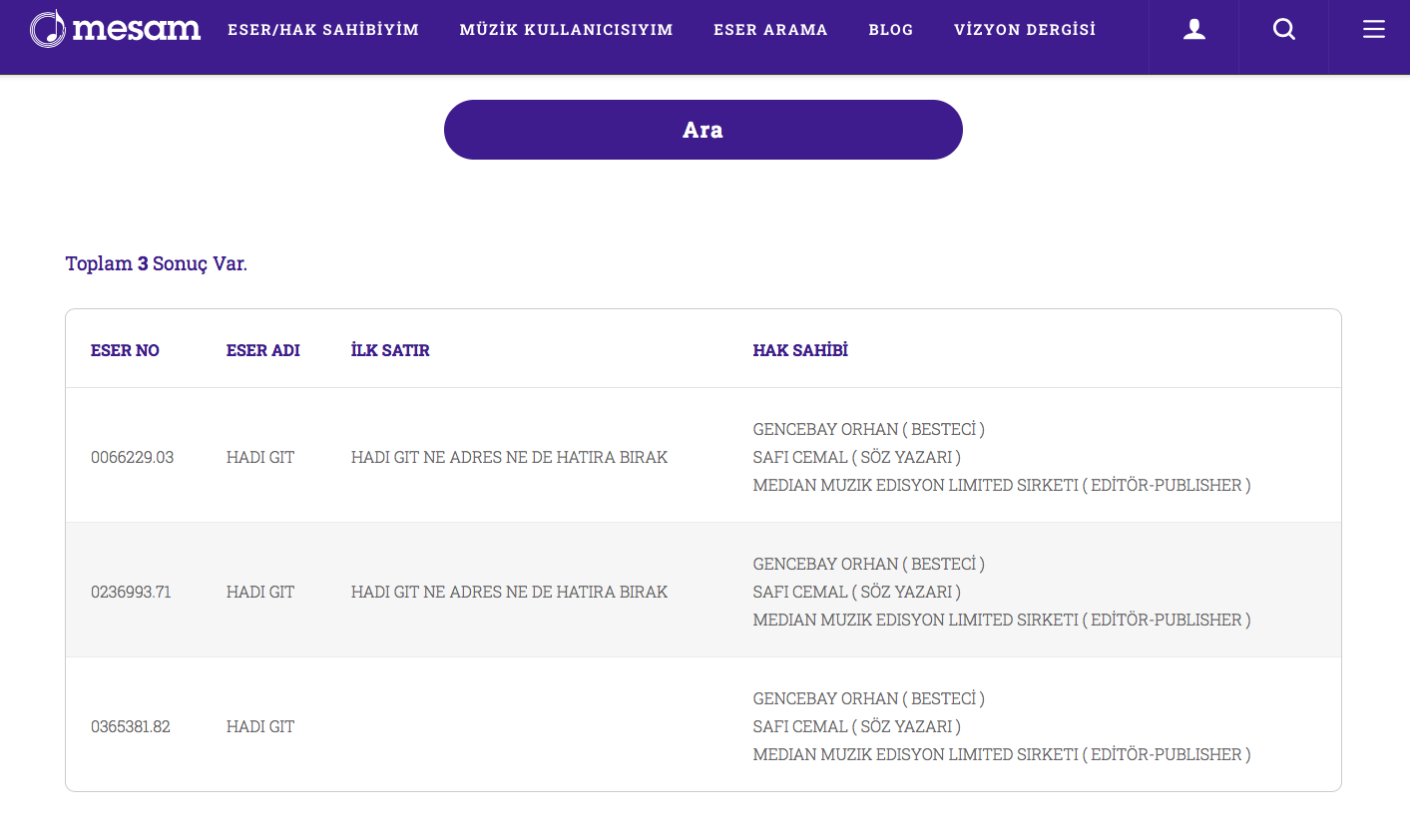Open Vizyon Dergisi nav link
Image resolution: width=1410 pixels, height=840 pixels.
(1024, 30)
